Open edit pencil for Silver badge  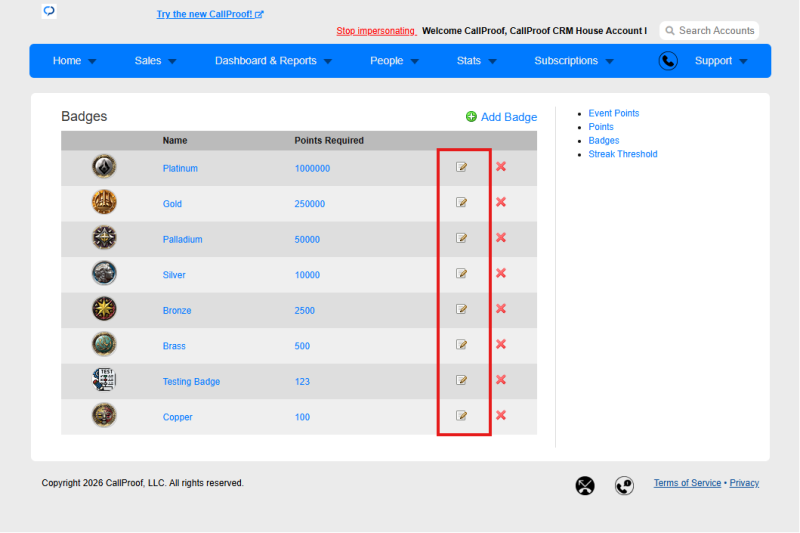(461, 273)
